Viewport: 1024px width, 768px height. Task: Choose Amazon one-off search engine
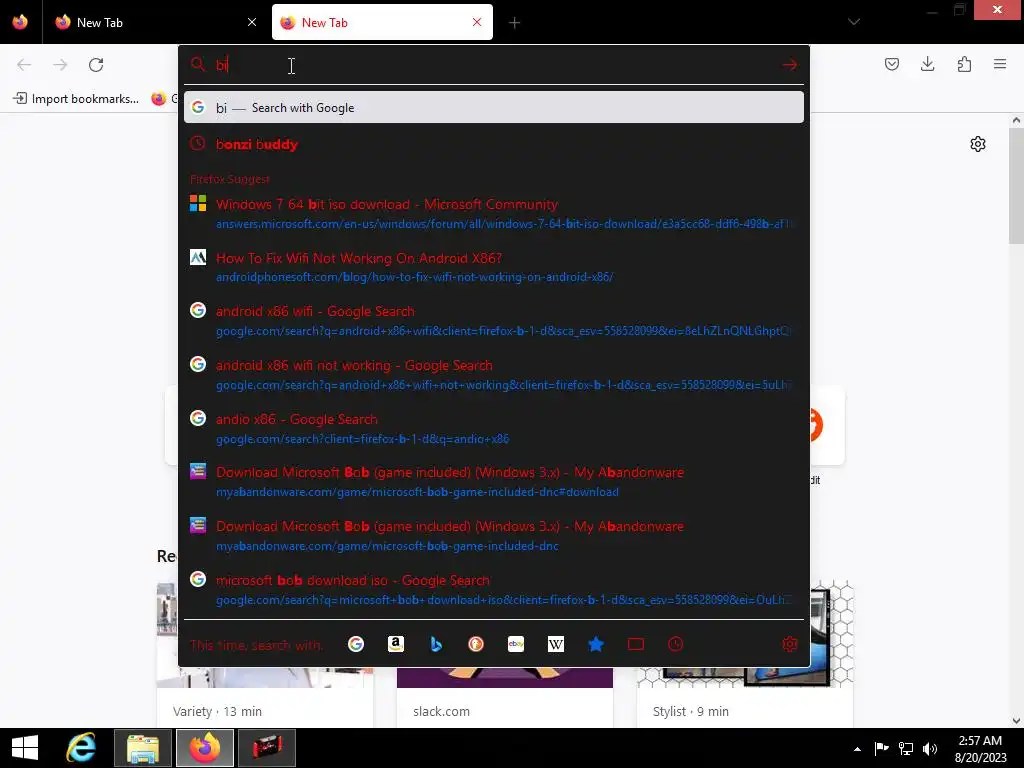396,645
